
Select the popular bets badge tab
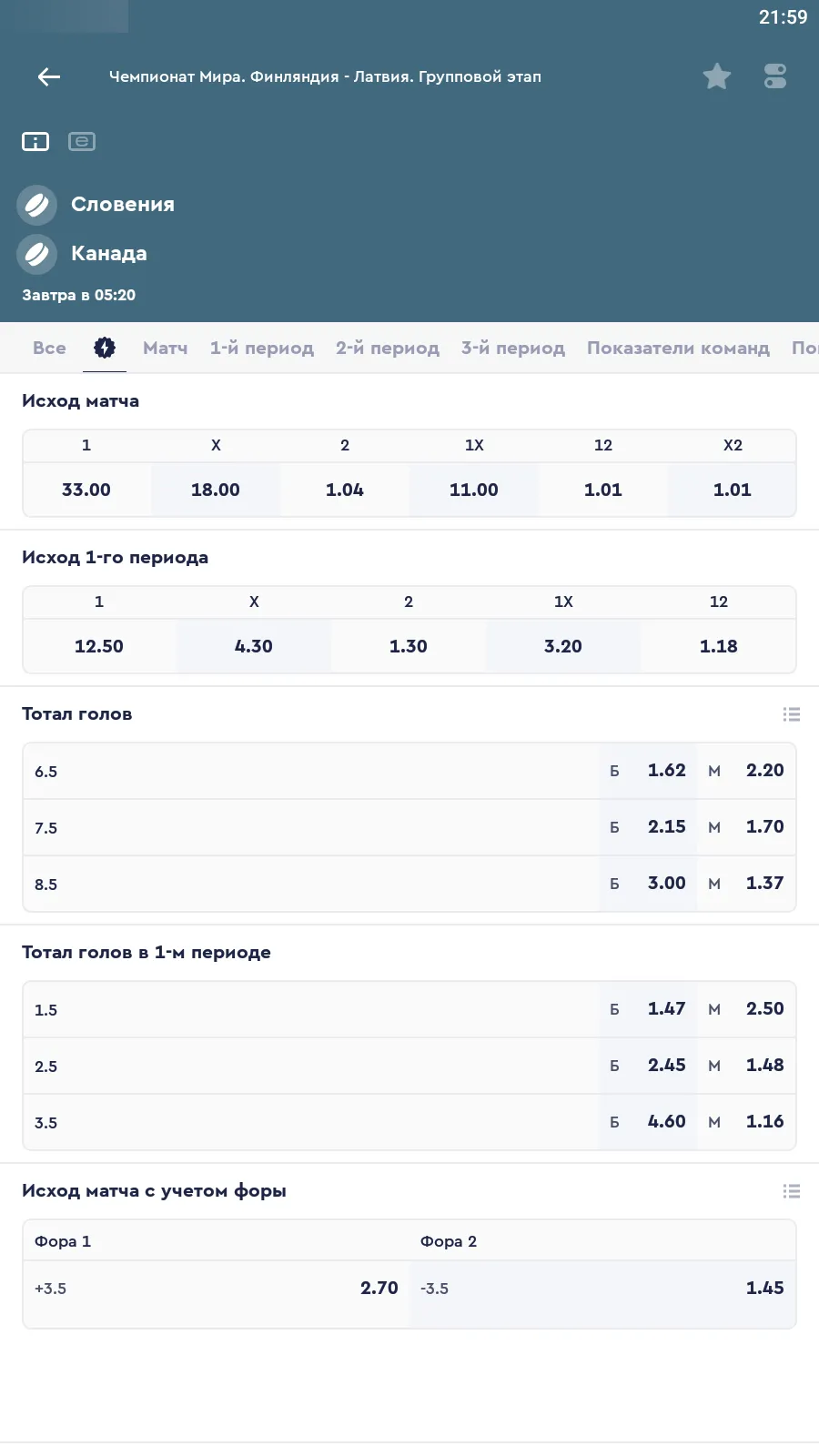[x=105, y=348]
